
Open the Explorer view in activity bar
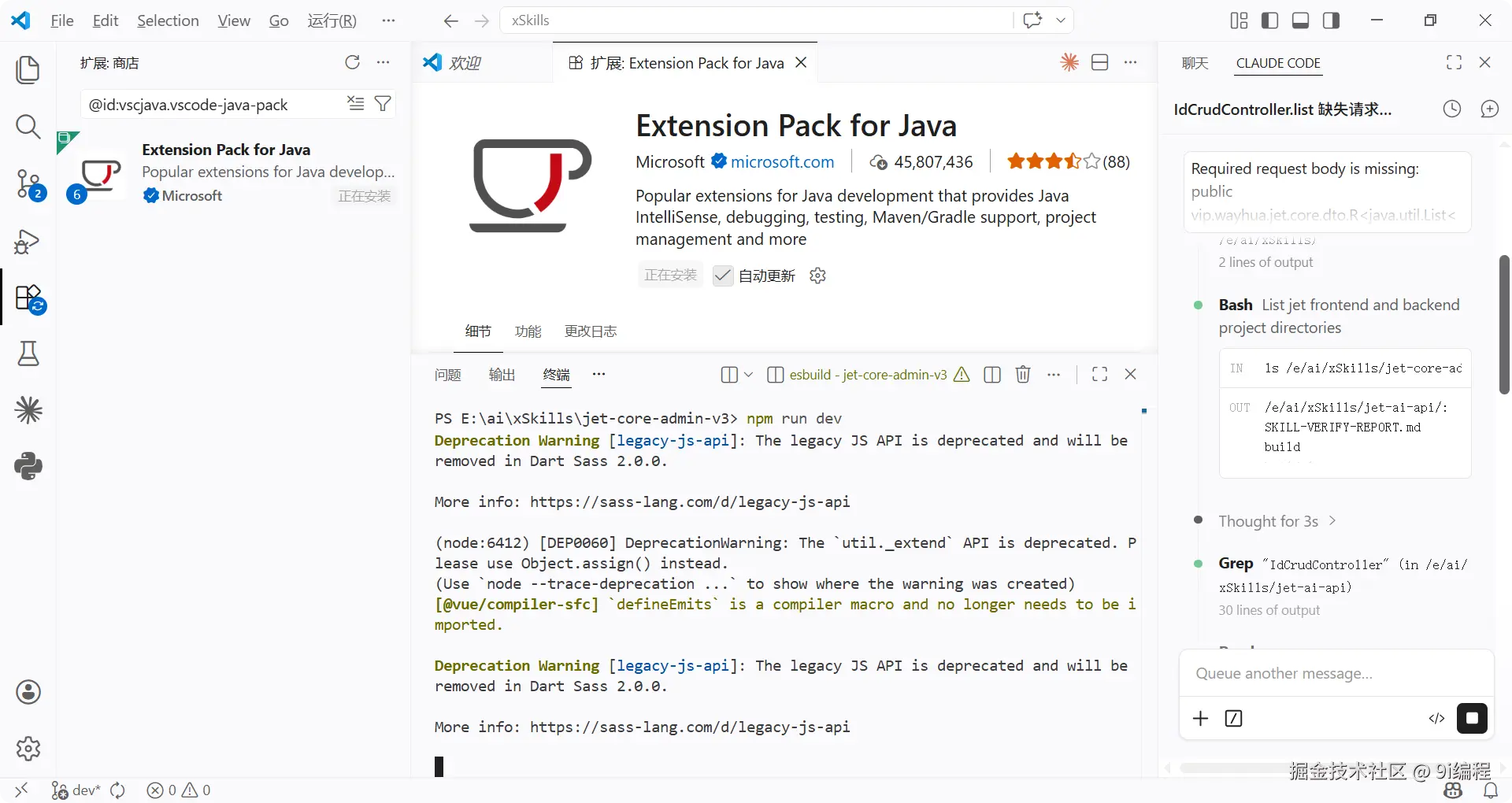coord(28,70)
